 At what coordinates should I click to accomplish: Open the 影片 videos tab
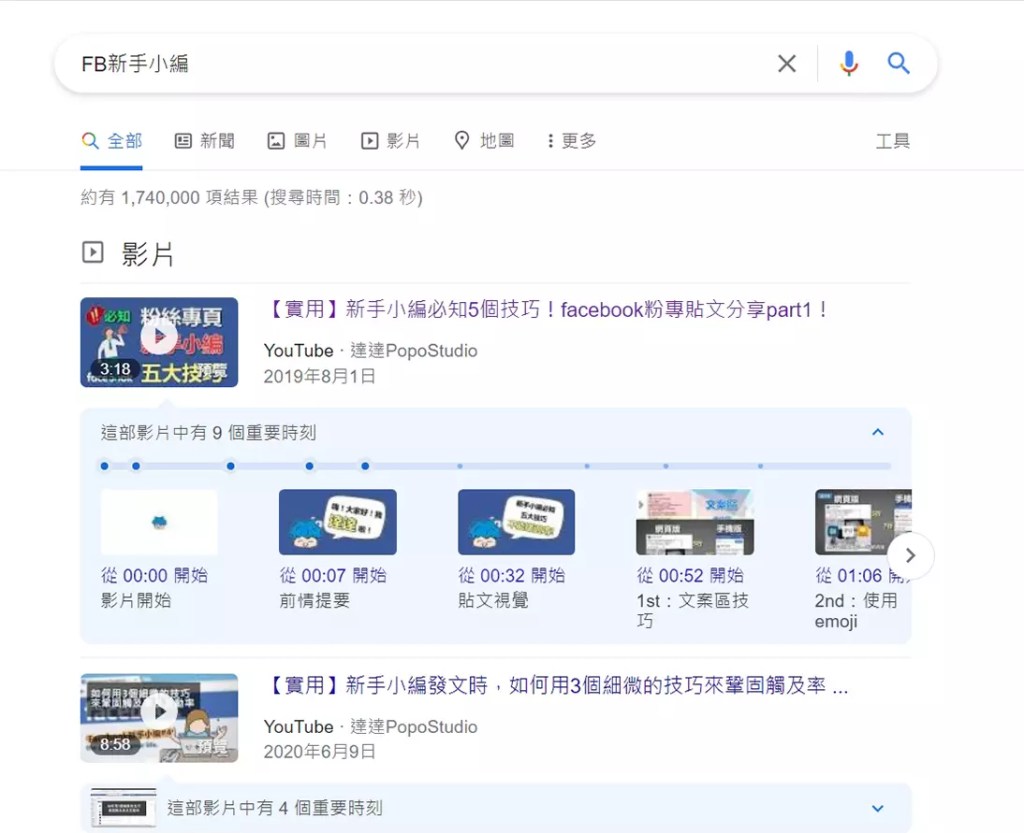tap(391, 141)
